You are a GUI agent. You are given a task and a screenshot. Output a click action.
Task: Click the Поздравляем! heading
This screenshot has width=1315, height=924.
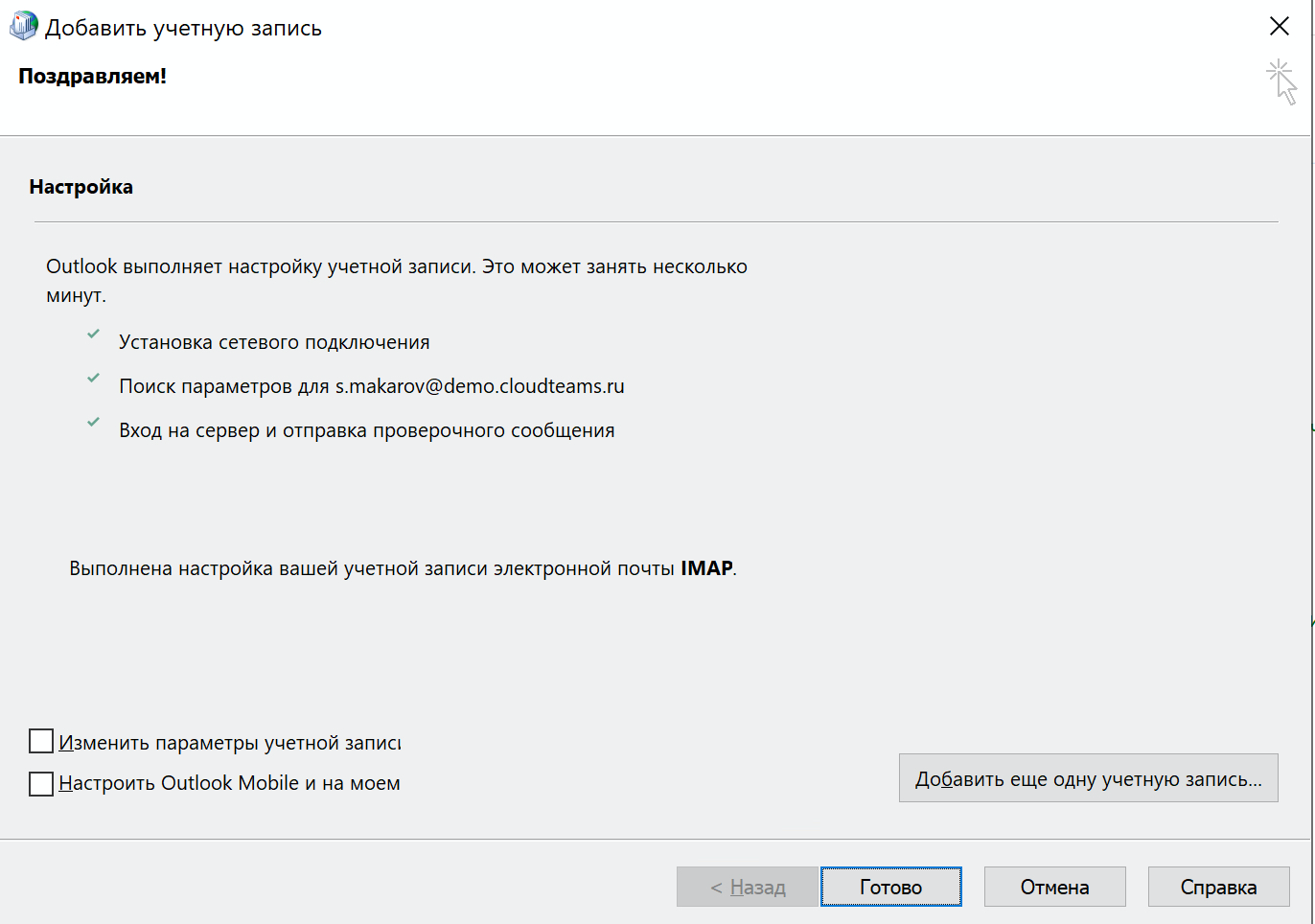click(92, 77)
